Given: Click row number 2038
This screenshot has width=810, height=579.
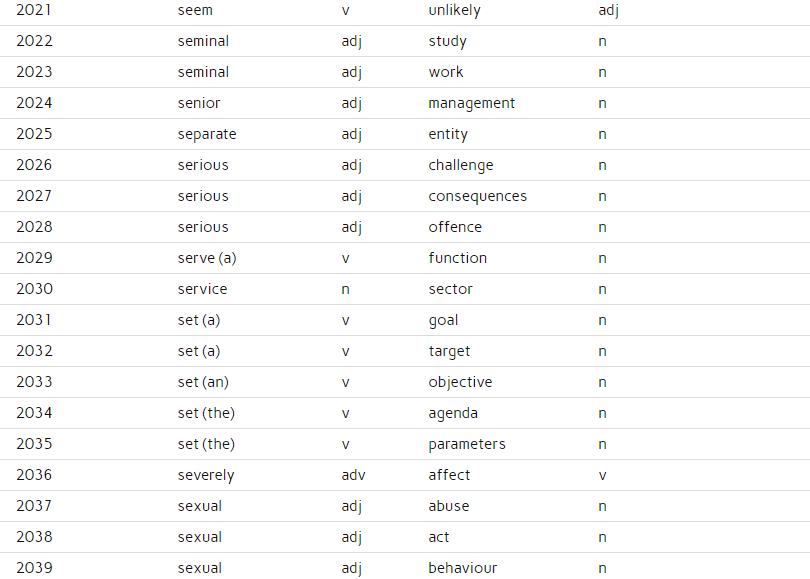Looking at the screenshot, I should tap(34, 537).
